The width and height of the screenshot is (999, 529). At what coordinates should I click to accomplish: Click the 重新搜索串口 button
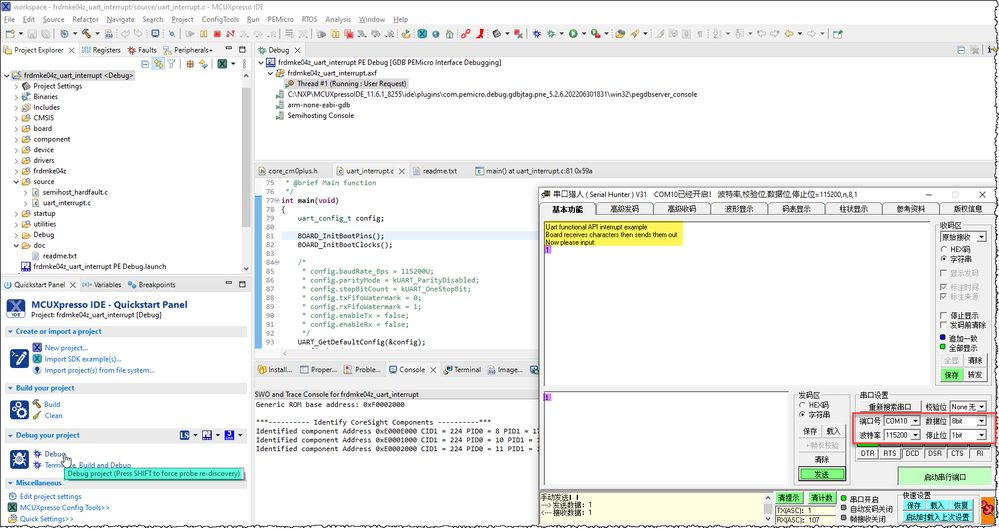[x=890, y=407]
